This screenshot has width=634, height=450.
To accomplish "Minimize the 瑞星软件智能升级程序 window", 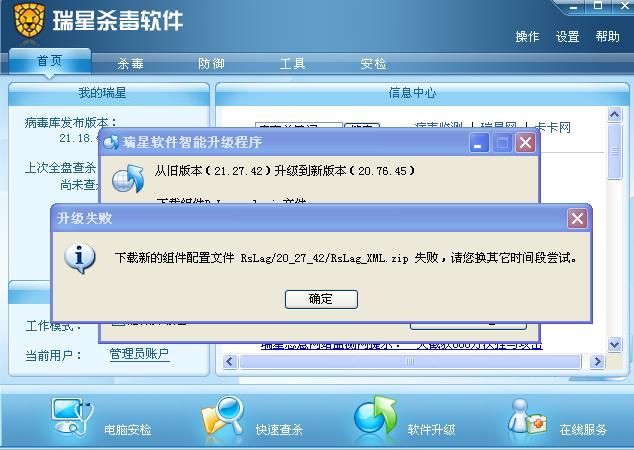I will (x=479, y=143).
